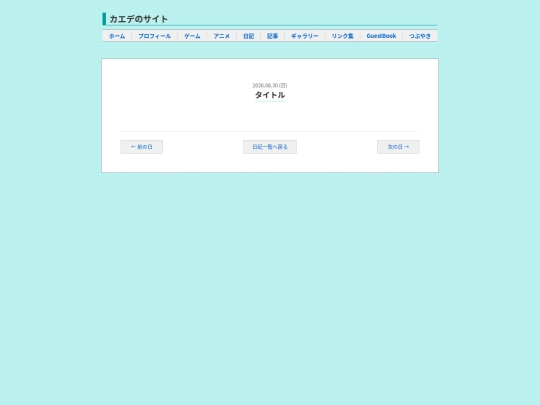This screenshot has height=405, width=540.
Task: Go to リンク集 page
Action: [343, 36]
